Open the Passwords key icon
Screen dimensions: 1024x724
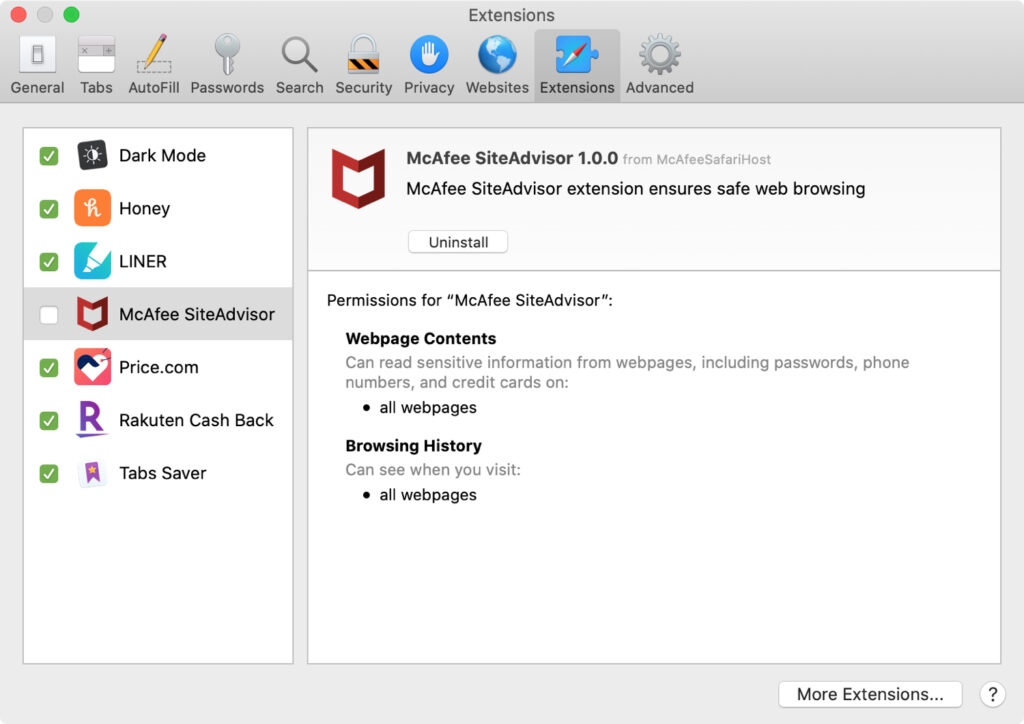[227, 63]
